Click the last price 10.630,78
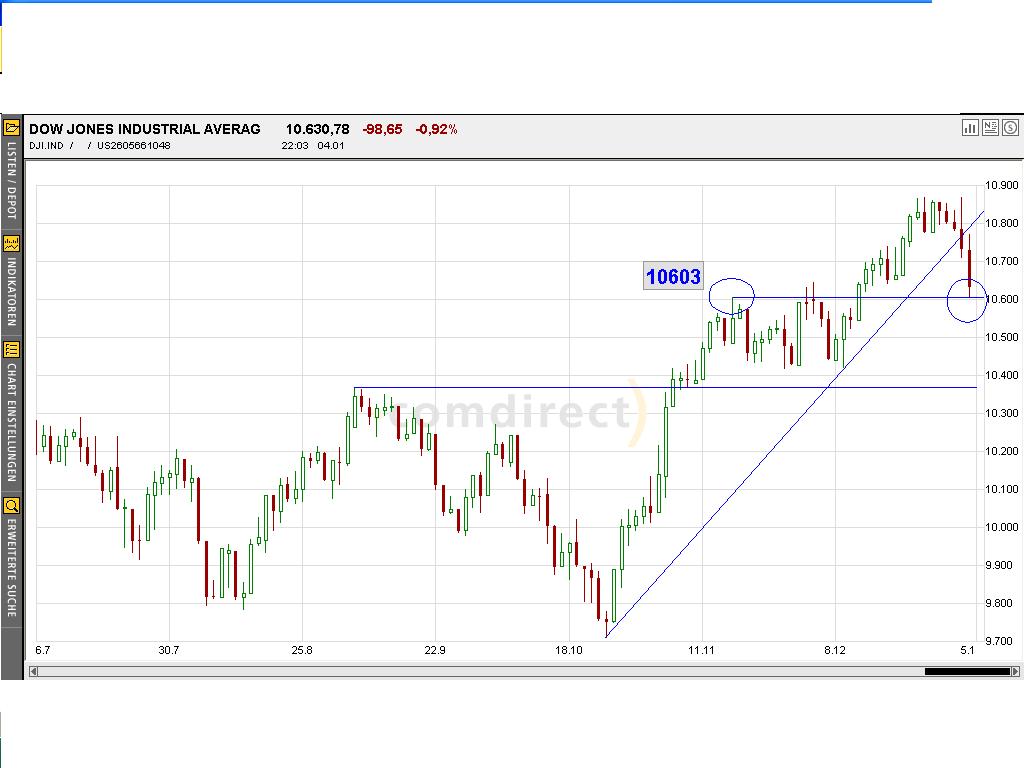 coord(317,129)
